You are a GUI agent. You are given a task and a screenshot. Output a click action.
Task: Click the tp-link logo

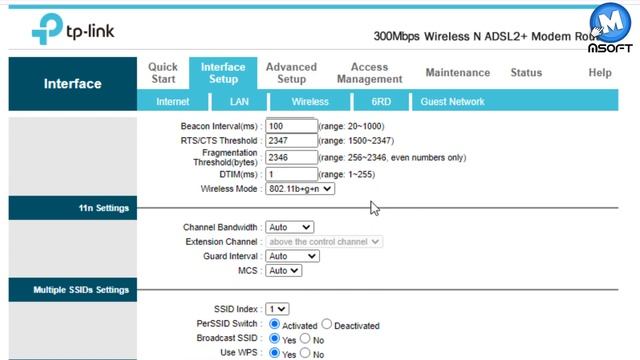[x=73, y=29]
